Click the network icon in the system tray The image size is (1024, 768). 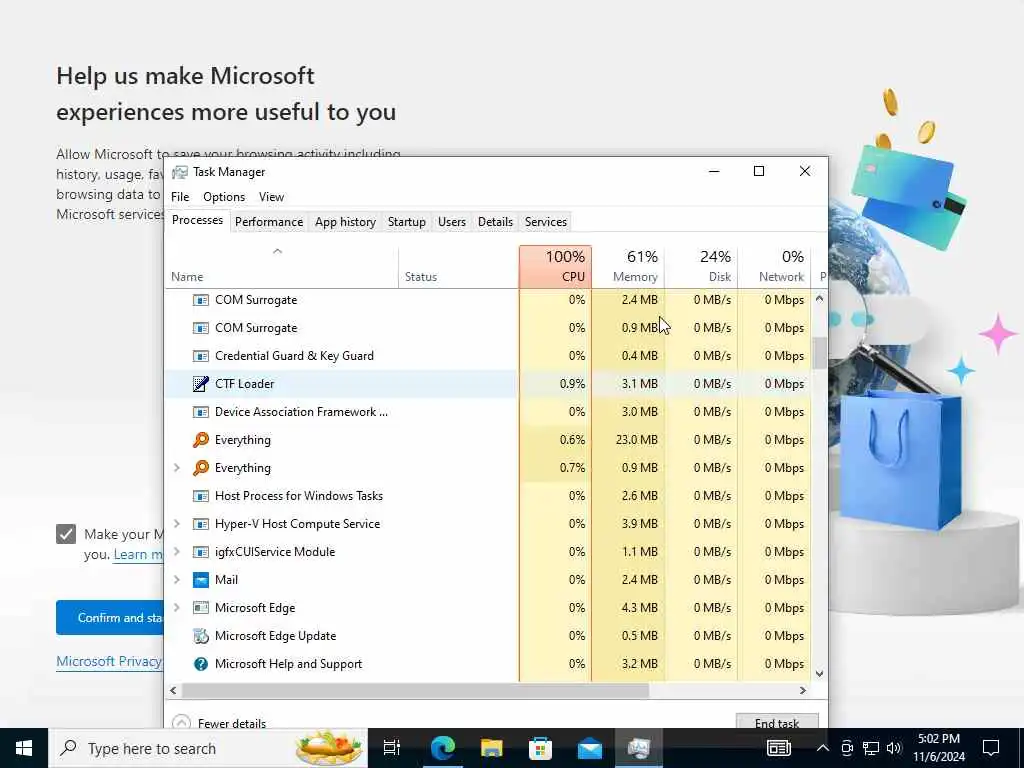tap(871, 748)
